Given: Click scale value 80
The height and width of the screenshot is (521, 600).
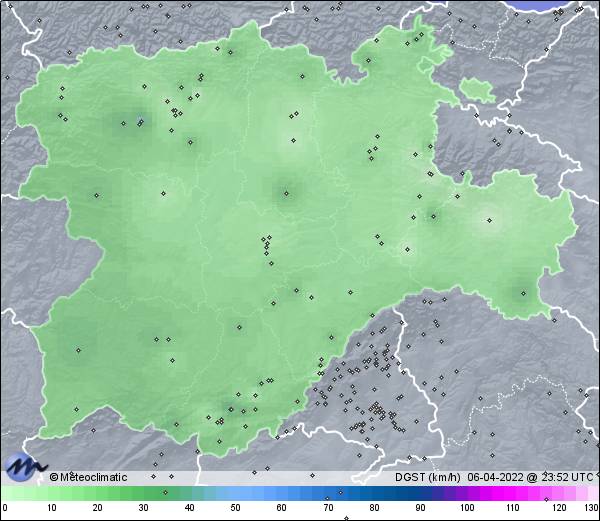Looking at the screenshot, I should pyautogui.click(x=374, y=508).
